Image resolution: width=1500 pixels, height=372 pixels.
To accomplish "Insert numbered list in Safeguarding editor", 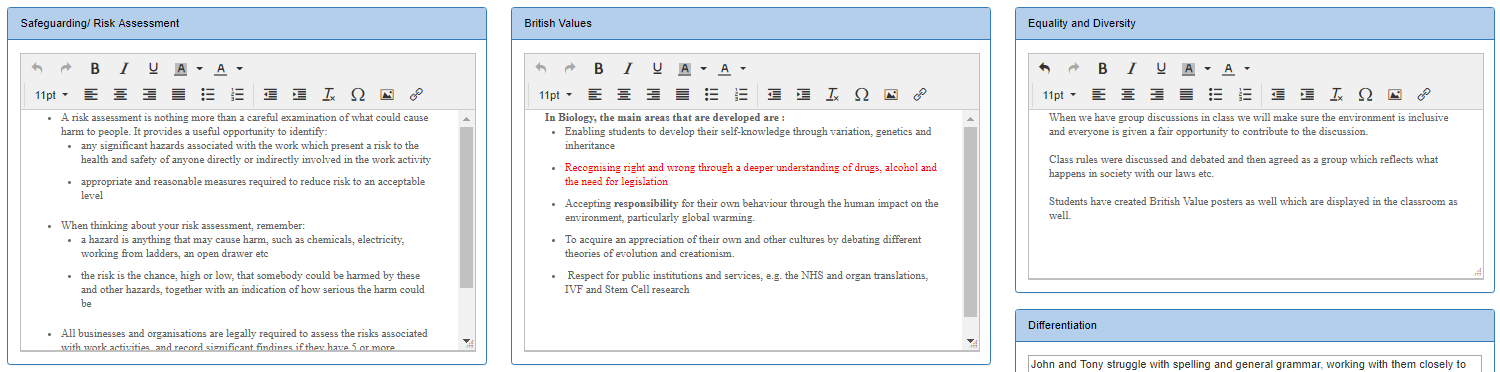I will click(237, 95).
